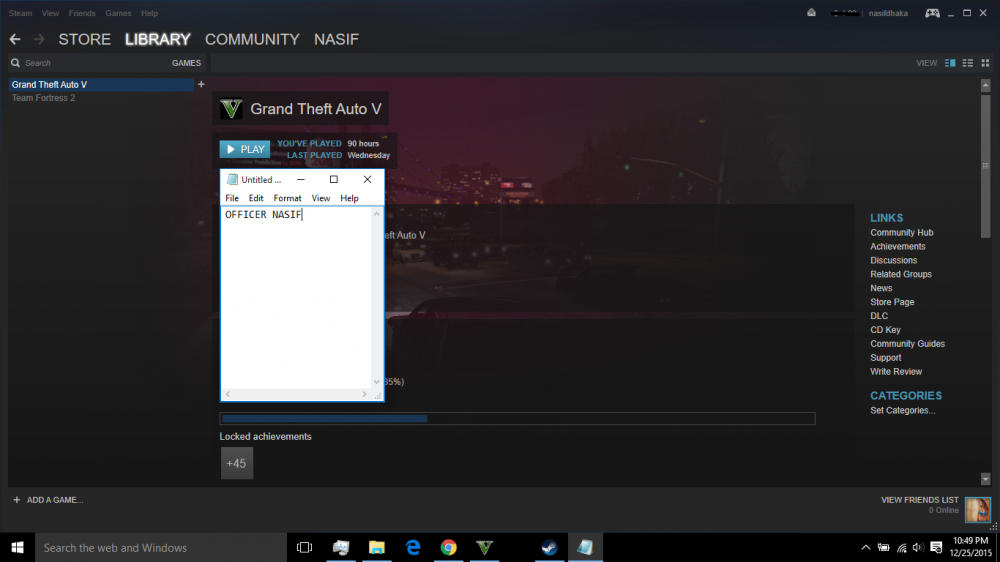The height and width of the screenshot is (562, 1000).
Task: Open Related Groups link
Action: (901, 274)
